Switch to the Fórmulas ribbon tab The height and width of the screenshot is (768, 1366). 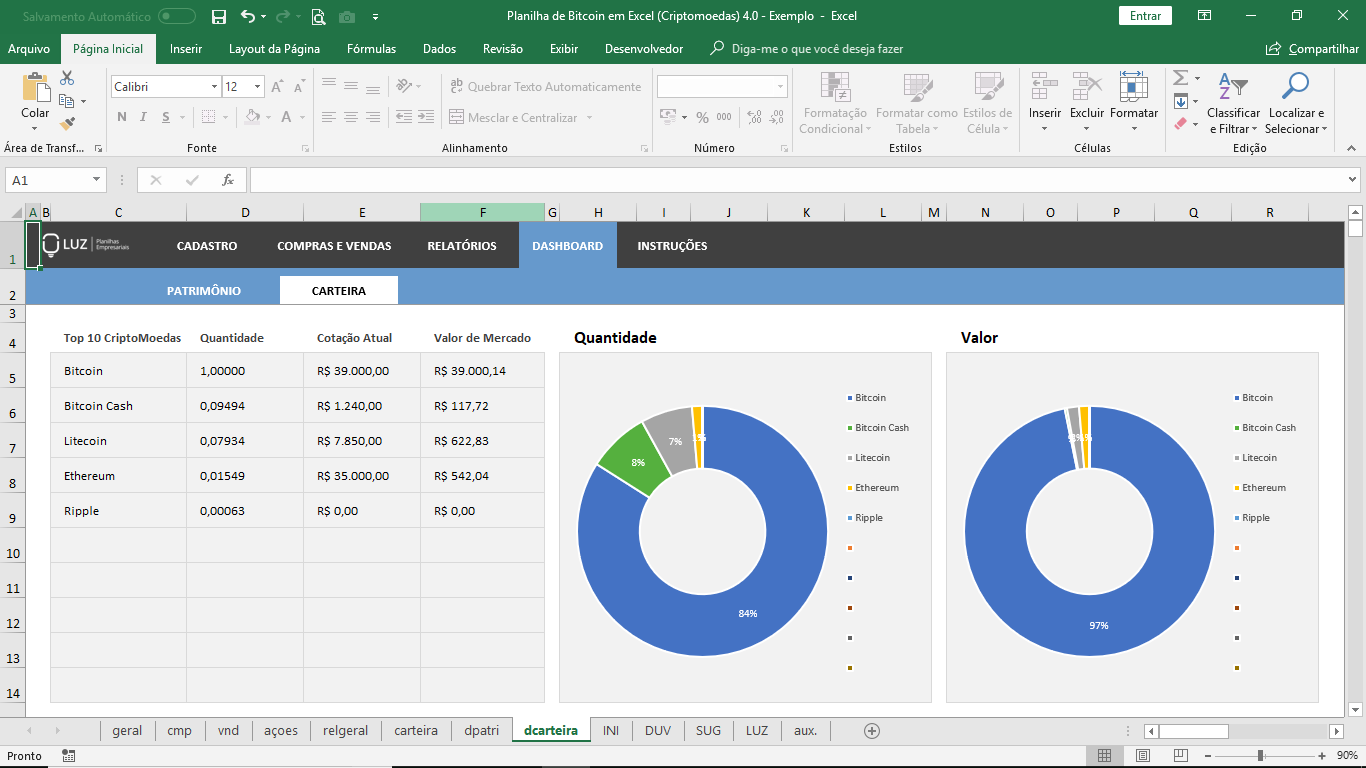click(373, 48)
